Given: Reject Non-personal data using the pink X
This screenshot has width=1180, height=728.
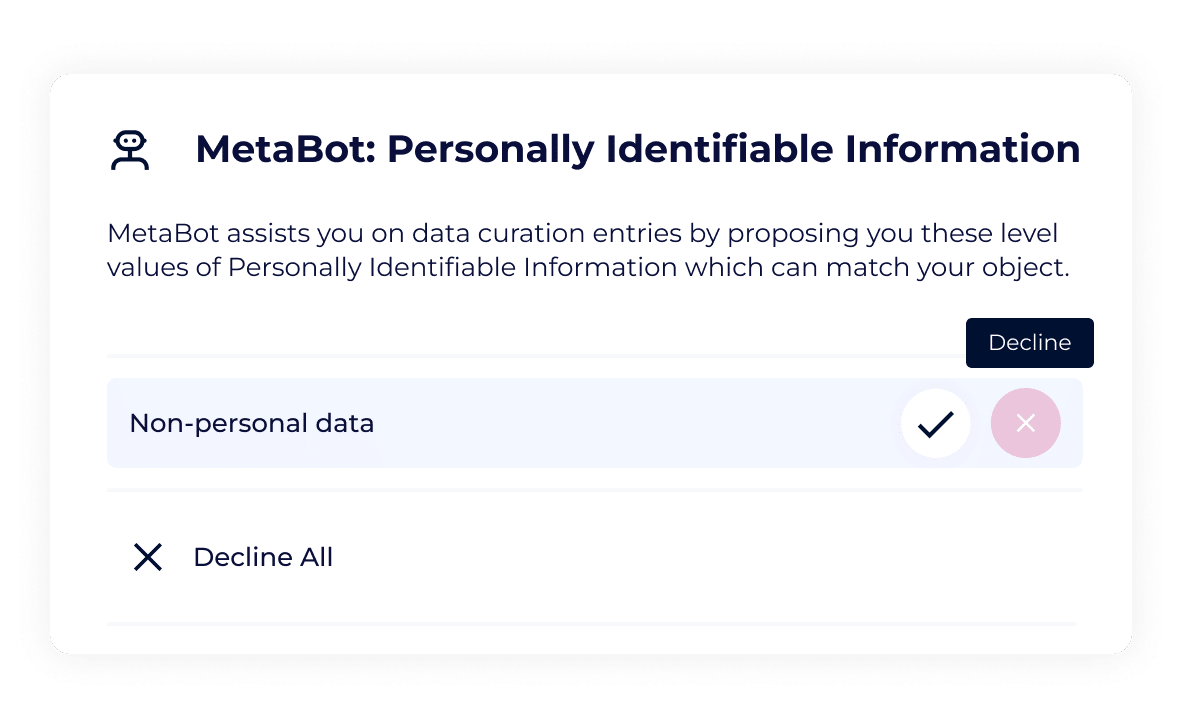Looking at the screenshot, I should pyautogui.click(x=1025, y=423).
